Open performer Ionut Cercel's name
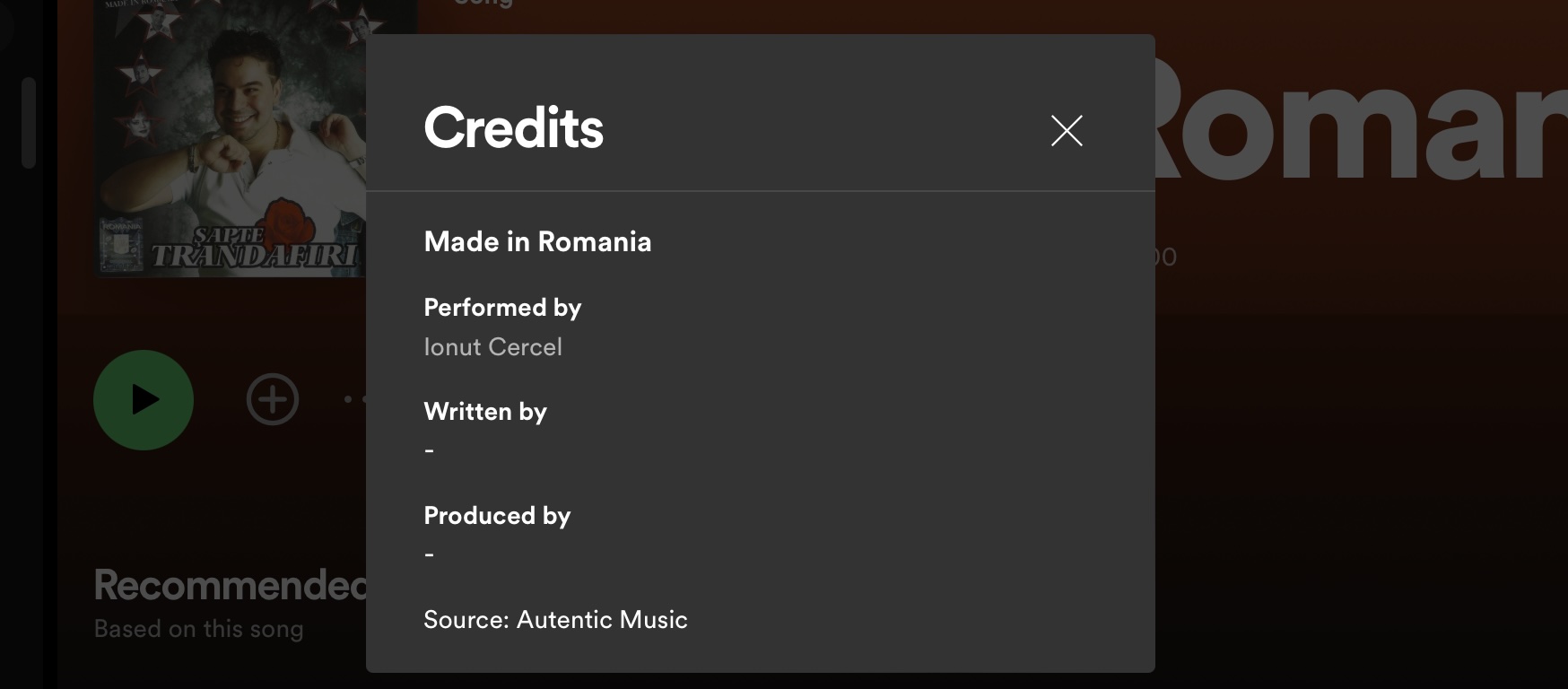The image size is (1568, 689). 492,347
